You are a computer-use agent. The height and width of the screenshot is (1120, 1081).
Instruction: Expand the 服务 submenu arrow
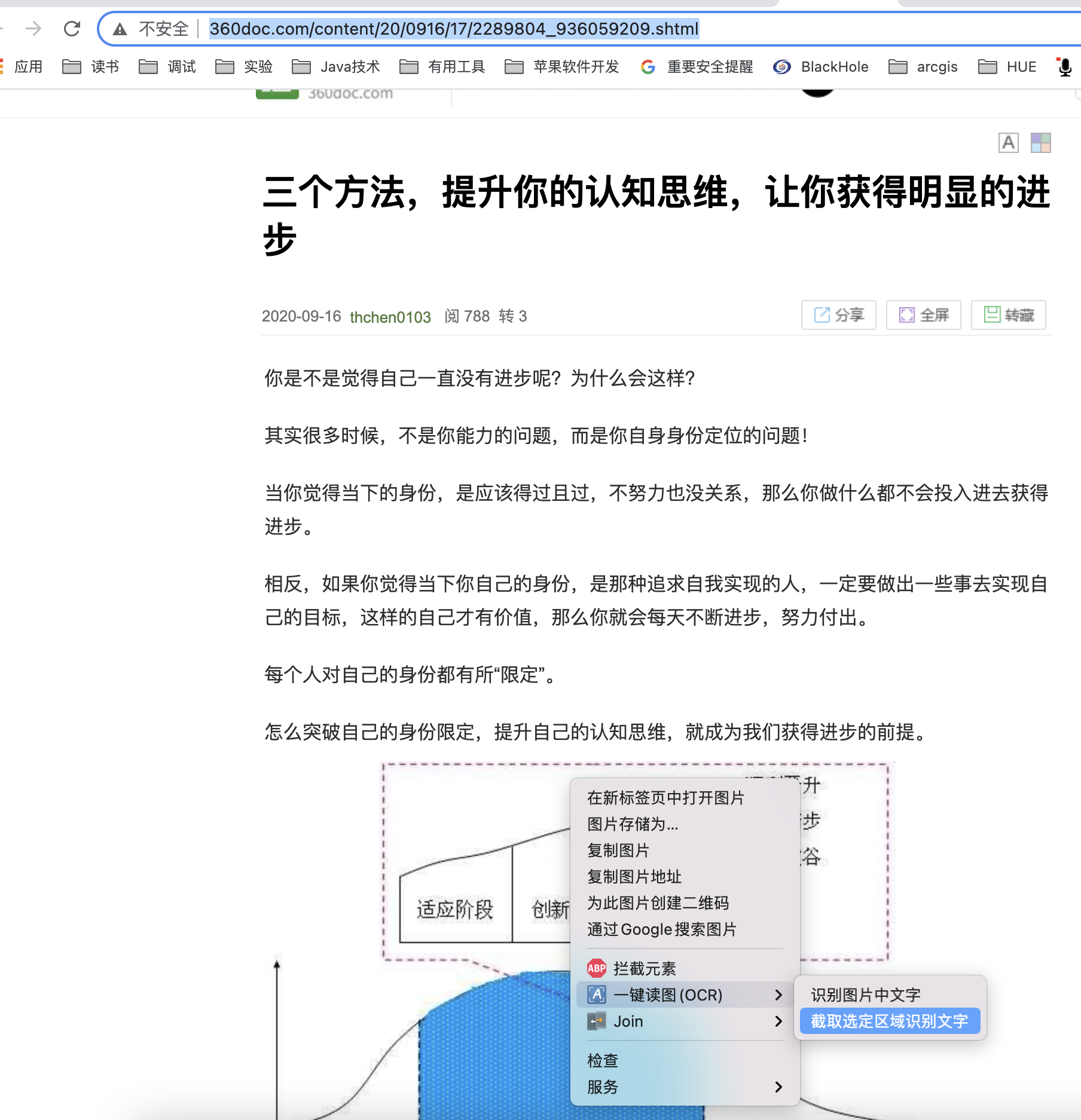(779, 1087)
